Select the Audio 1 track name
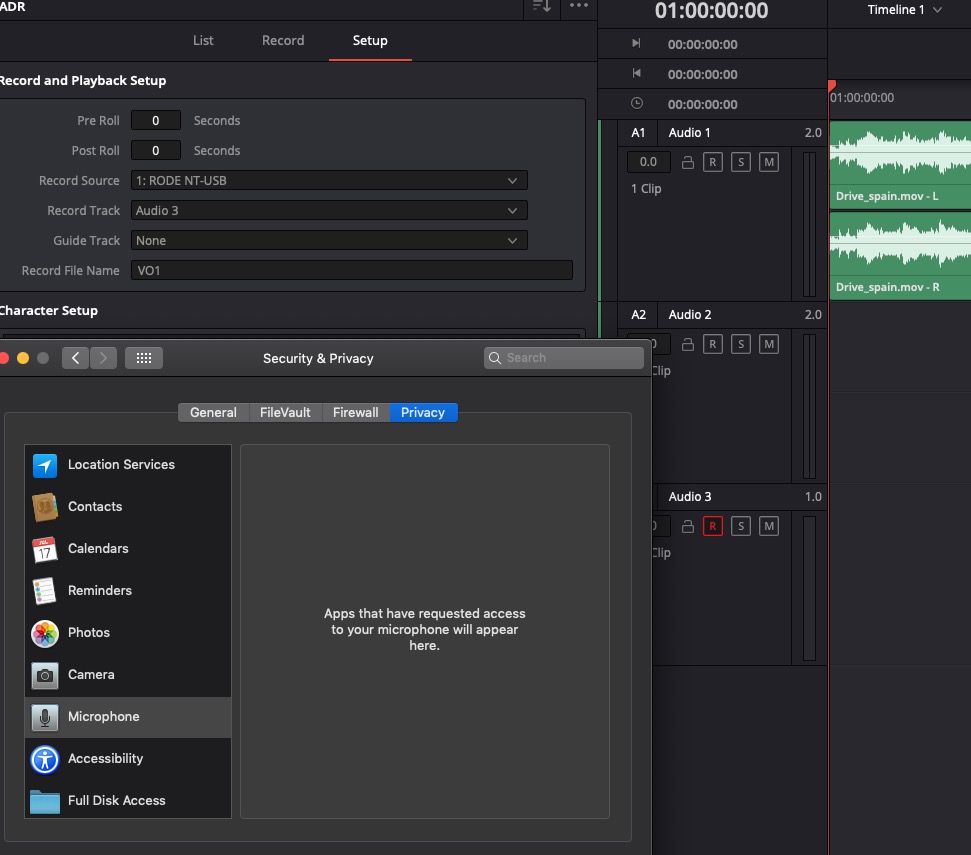Viewport: 971px width, 855px height. 689,132
